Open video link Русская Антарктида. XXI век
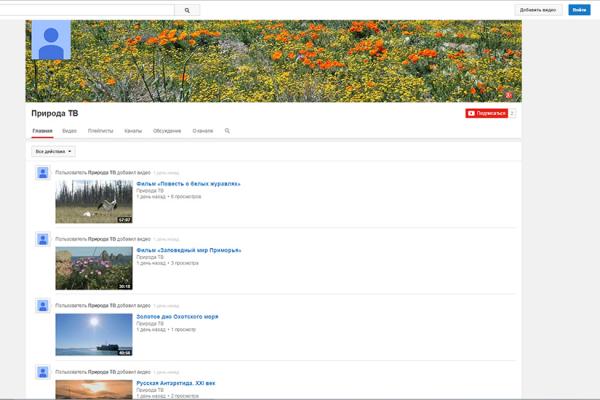Image resolution: width=600 pixels, height=400 pixels. (176, 383)
